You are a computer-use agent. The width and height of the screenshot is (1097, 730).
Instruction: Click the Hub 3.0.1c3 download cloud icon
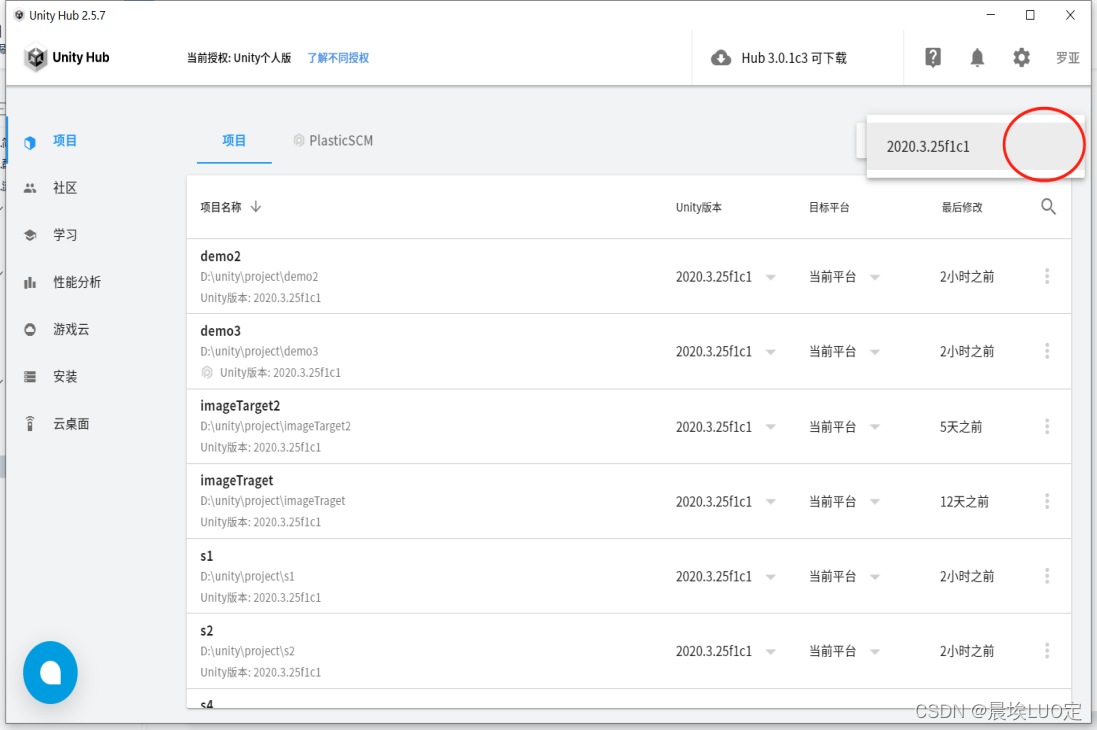click(721, 58)
